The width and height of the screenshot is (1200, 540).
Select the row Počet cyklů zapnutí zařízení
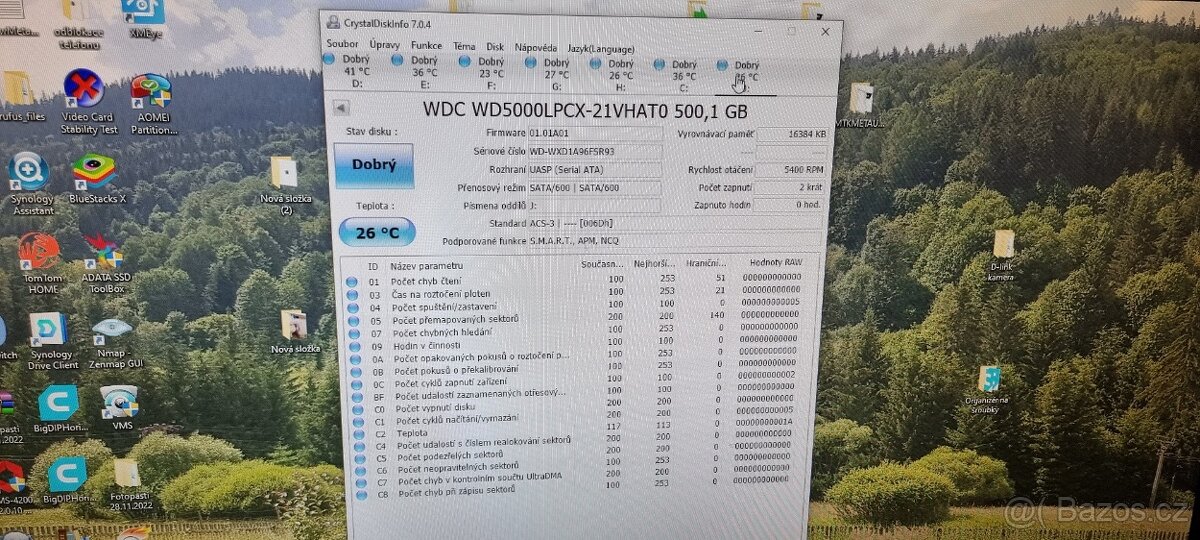coord(575,382)
